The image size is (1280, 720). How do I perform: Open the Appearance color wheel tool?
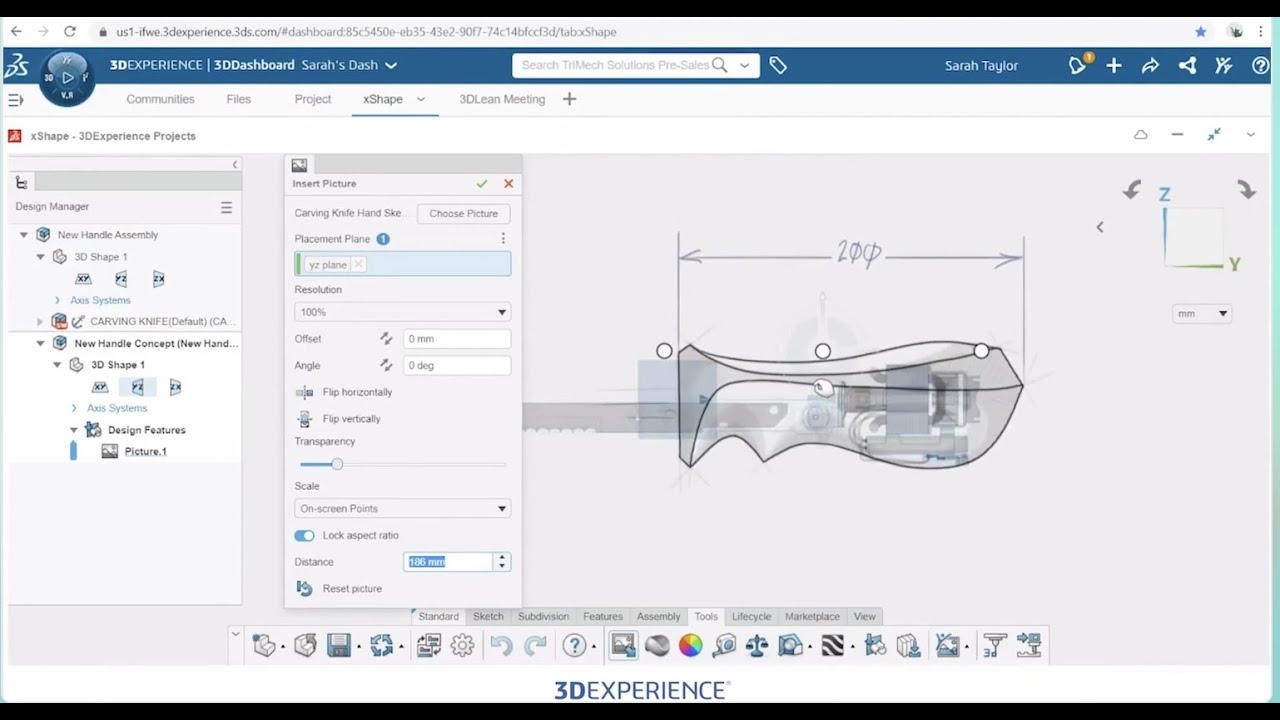tap(690, 646)
